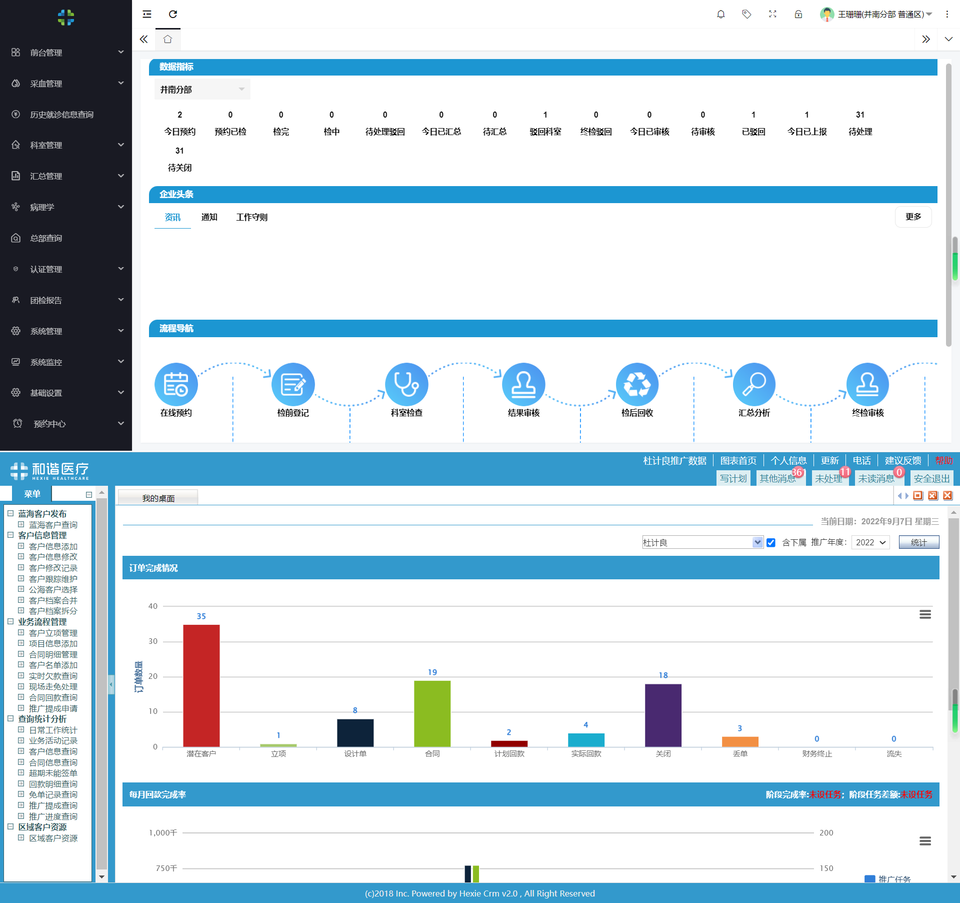
Task: Open the order chart hamburger menu icon
Action: [925, 614]
